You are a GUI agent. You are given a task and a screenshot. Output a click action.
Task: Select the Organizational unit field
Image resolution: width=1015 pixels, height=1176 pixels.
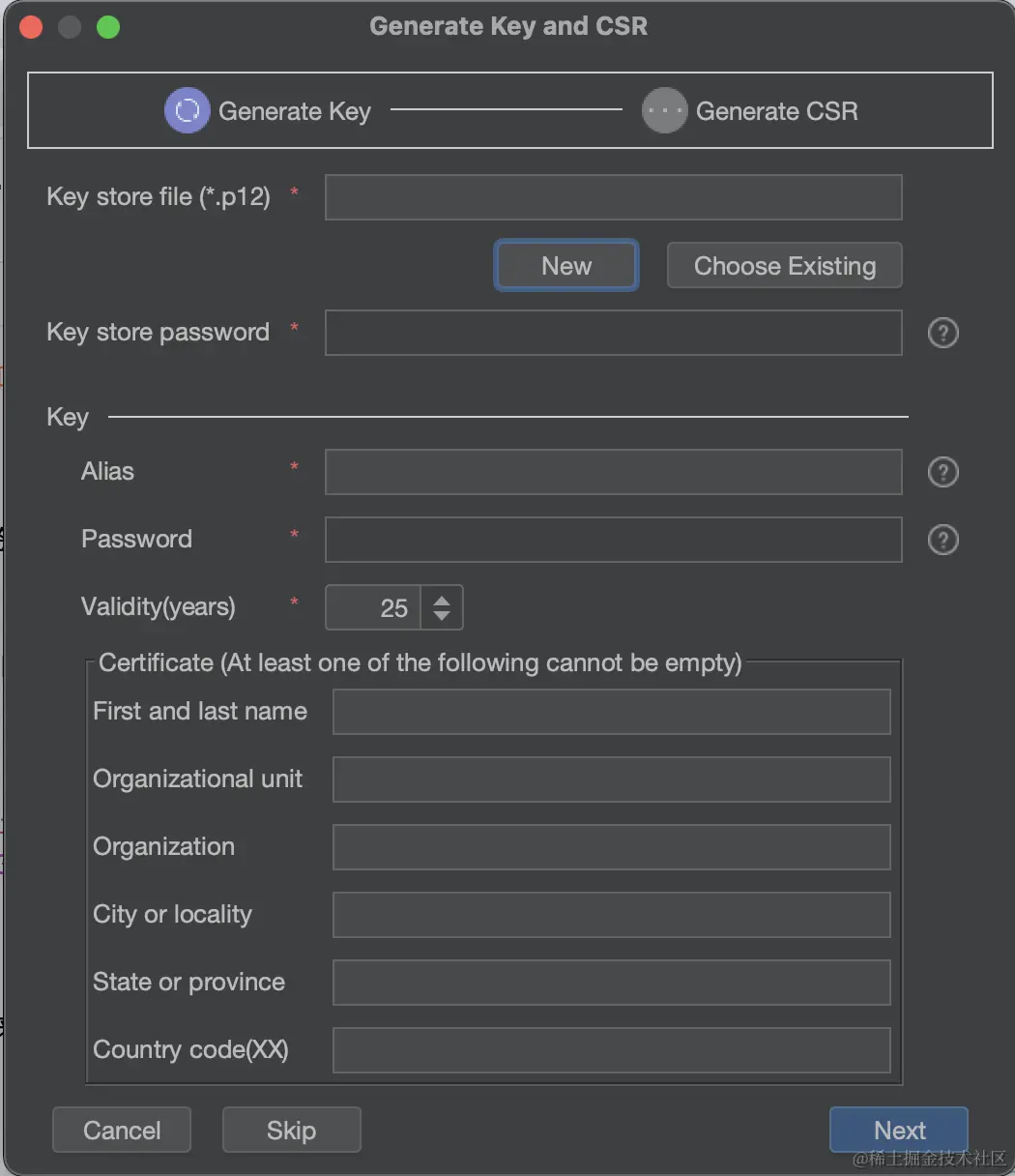(x=611, y=779)
